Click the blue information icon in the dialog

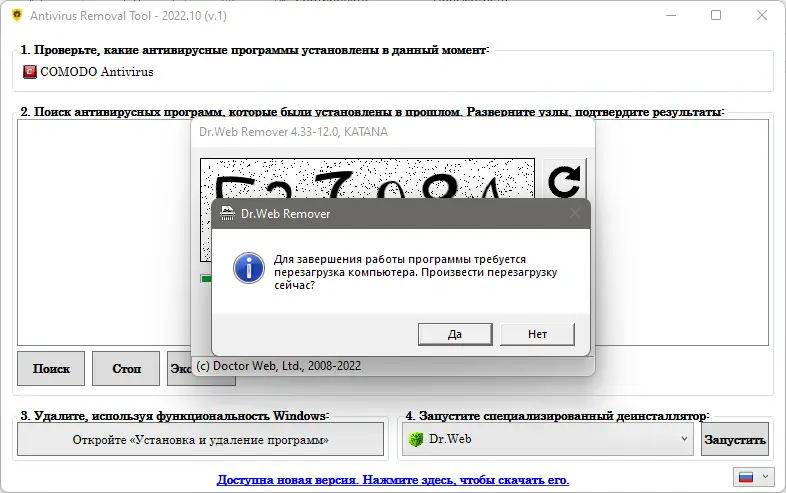[x=249, y=268]
